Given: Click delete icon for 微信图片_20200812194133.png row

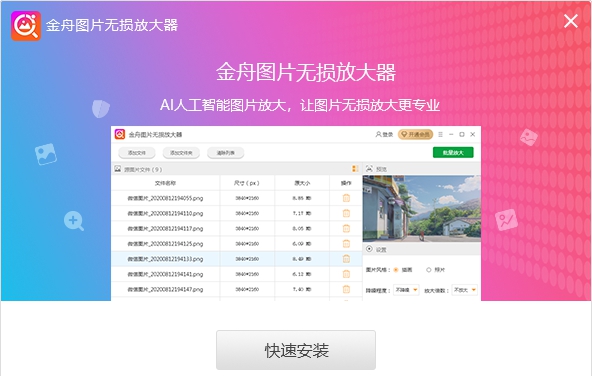Looking at the screenshot, I should (346, 259).
